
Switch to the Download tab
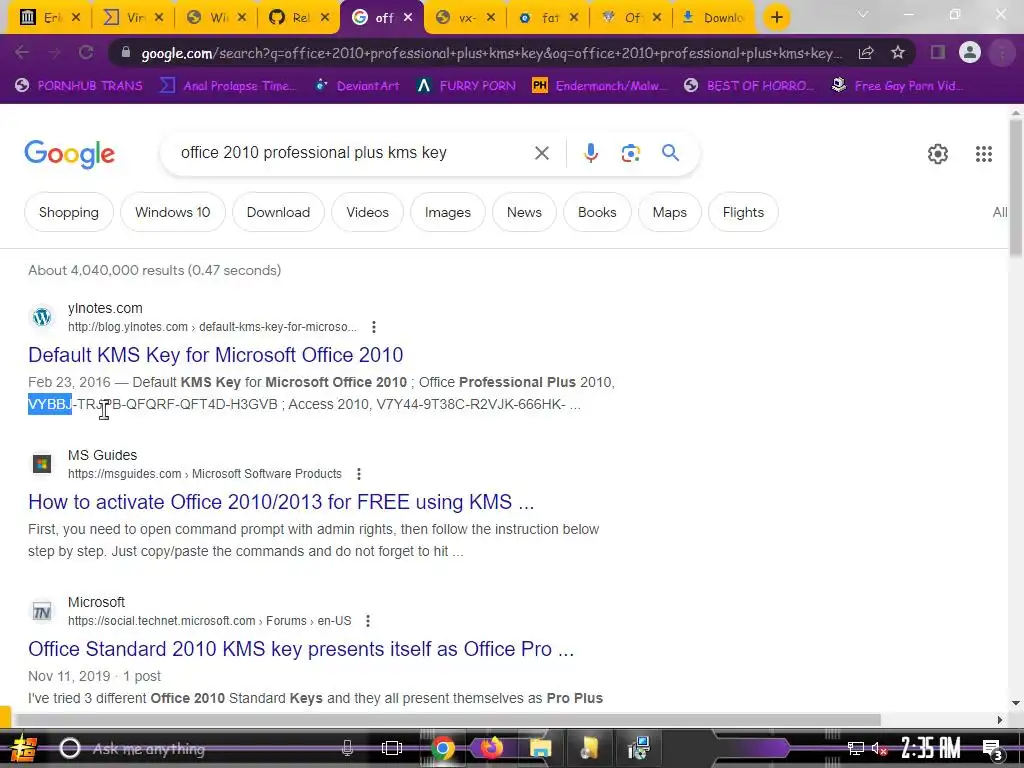(x=714, y=18)
